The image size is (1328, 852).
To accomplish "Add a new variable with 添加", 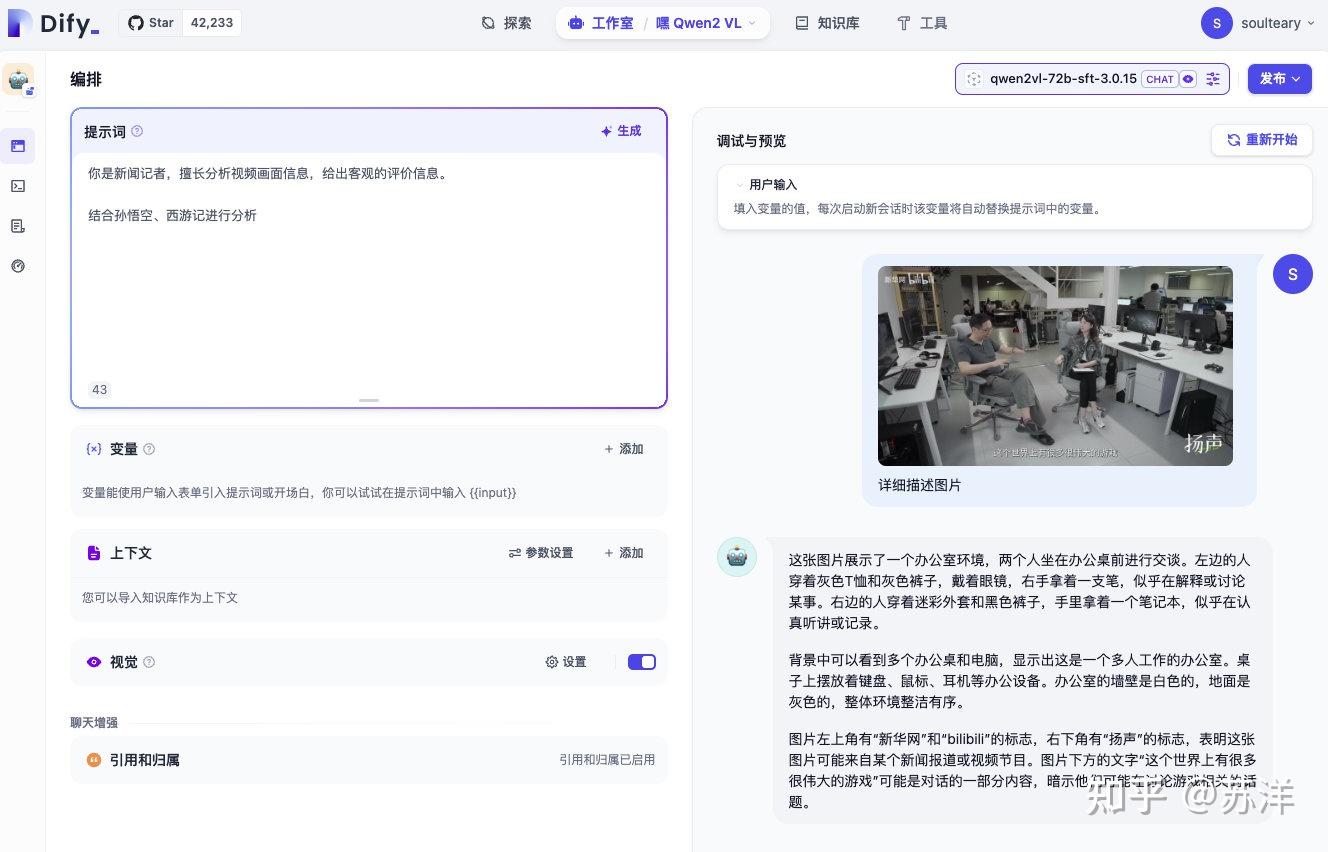I will (622, 448).
